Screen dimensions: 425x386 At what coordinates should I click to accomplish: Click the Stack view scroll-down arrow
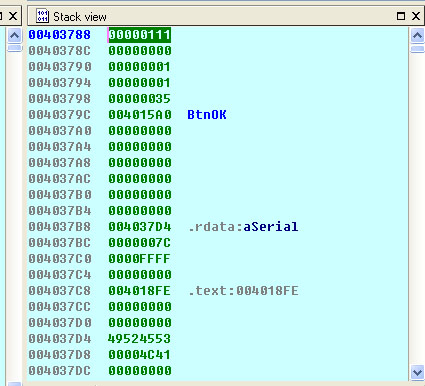[x=417, y=372]
